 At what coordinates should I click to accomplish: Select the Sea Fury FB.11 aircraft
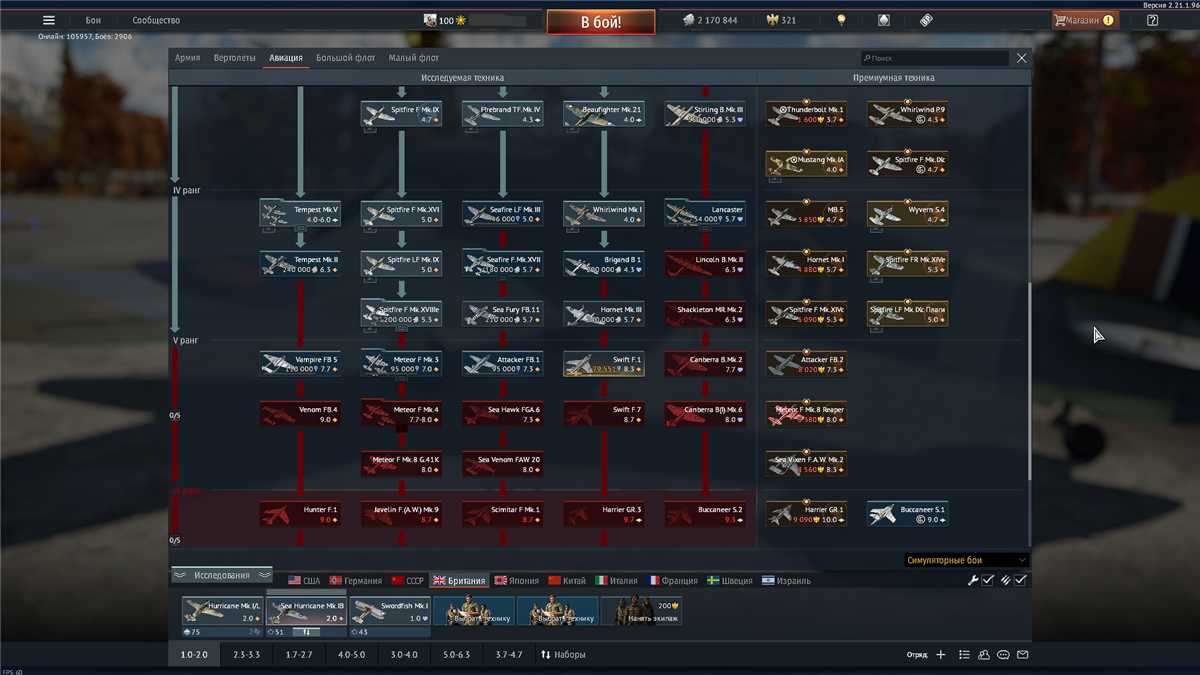click(503, 314)
